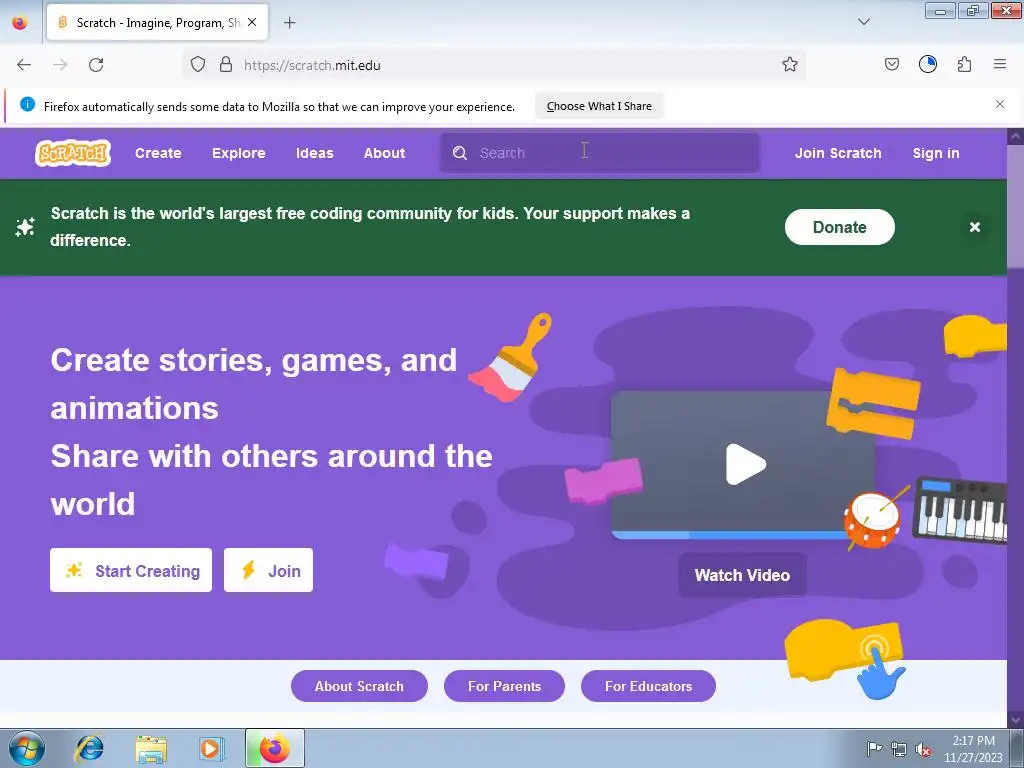Viewport: 1024px width, 768px height.
Task: Focus the Scratch search field
Action: click(600, 153)
